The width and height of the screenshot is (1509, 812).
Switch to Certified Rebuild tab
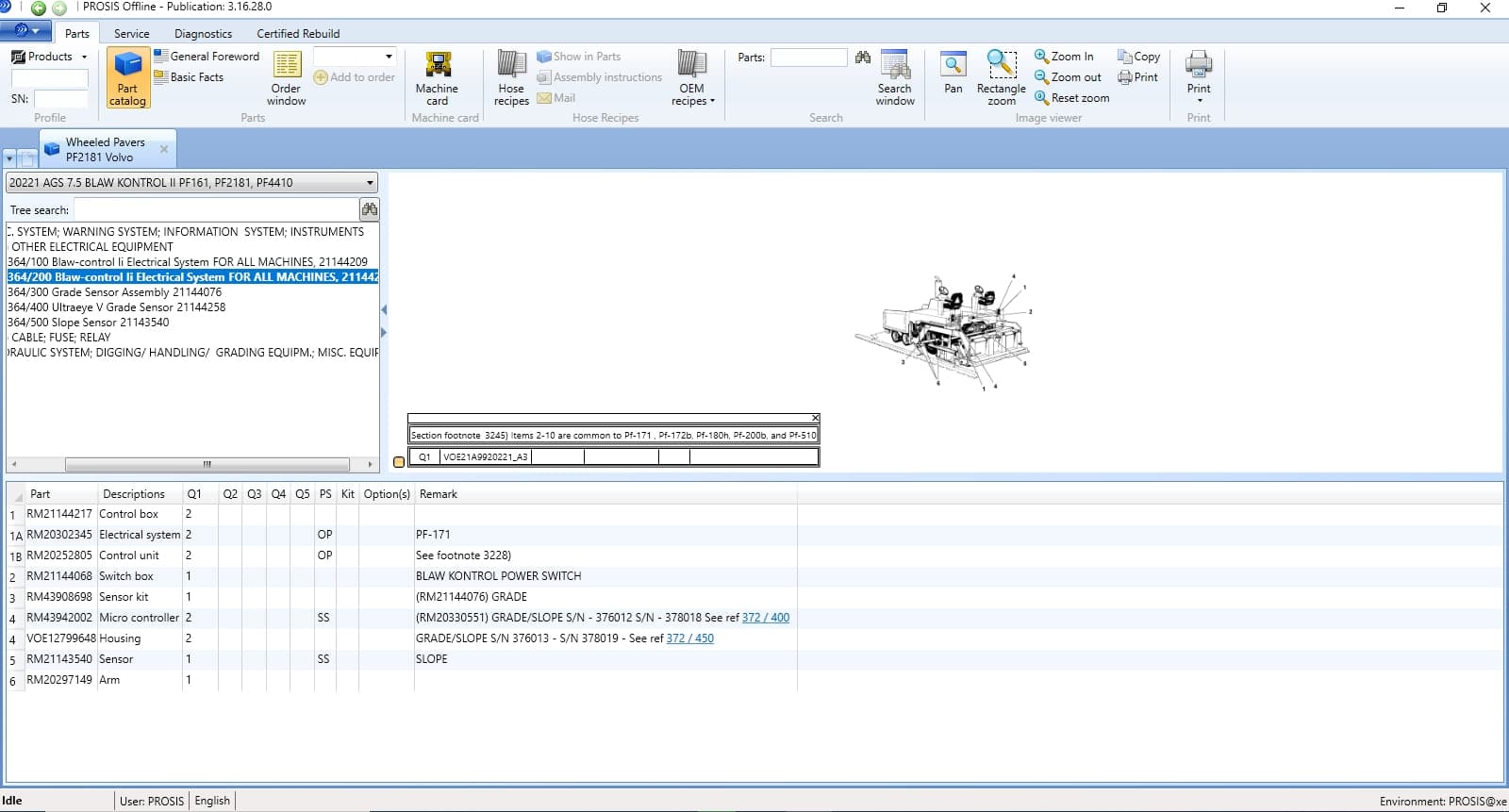point(298,33)
